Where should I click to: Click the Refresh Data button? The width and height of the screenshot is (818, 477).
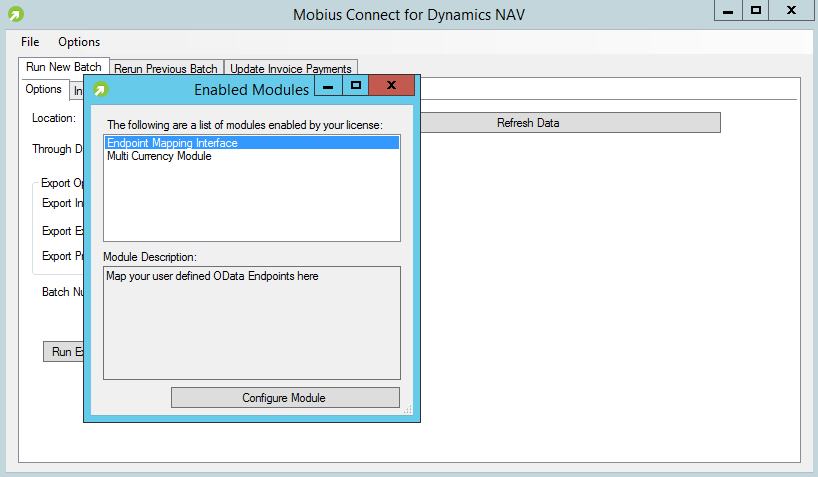(570, 123)
